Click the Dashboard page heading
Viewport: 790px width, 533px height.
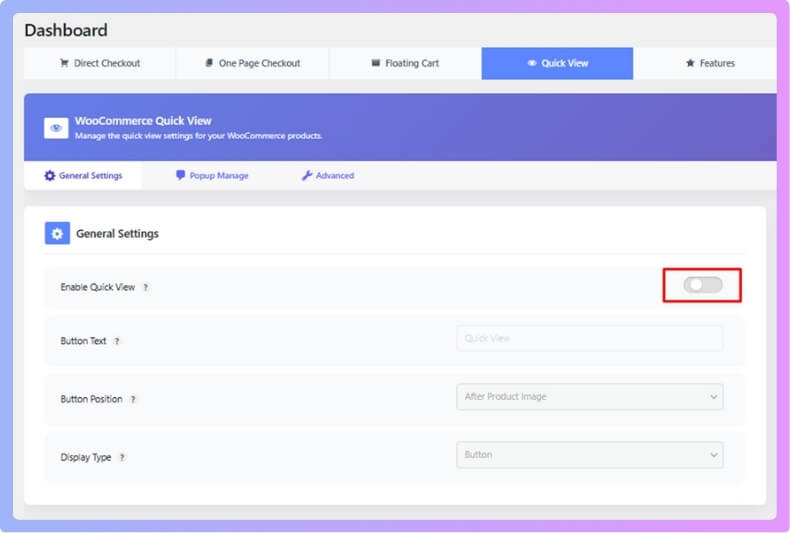[66, 30]
